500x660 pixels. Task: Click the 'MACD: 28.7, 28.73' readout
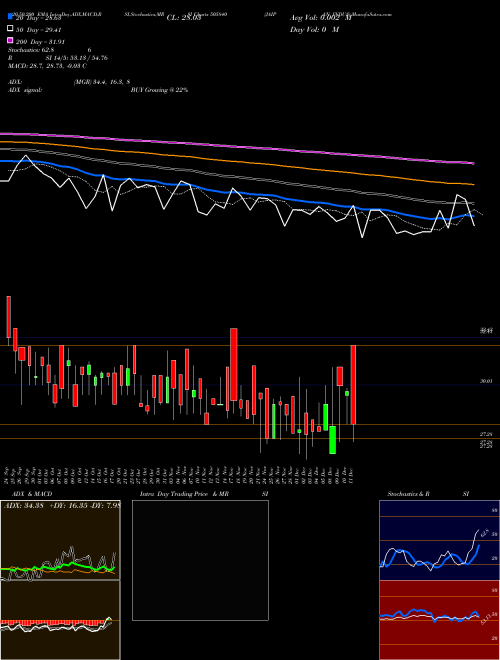[36, 66]
